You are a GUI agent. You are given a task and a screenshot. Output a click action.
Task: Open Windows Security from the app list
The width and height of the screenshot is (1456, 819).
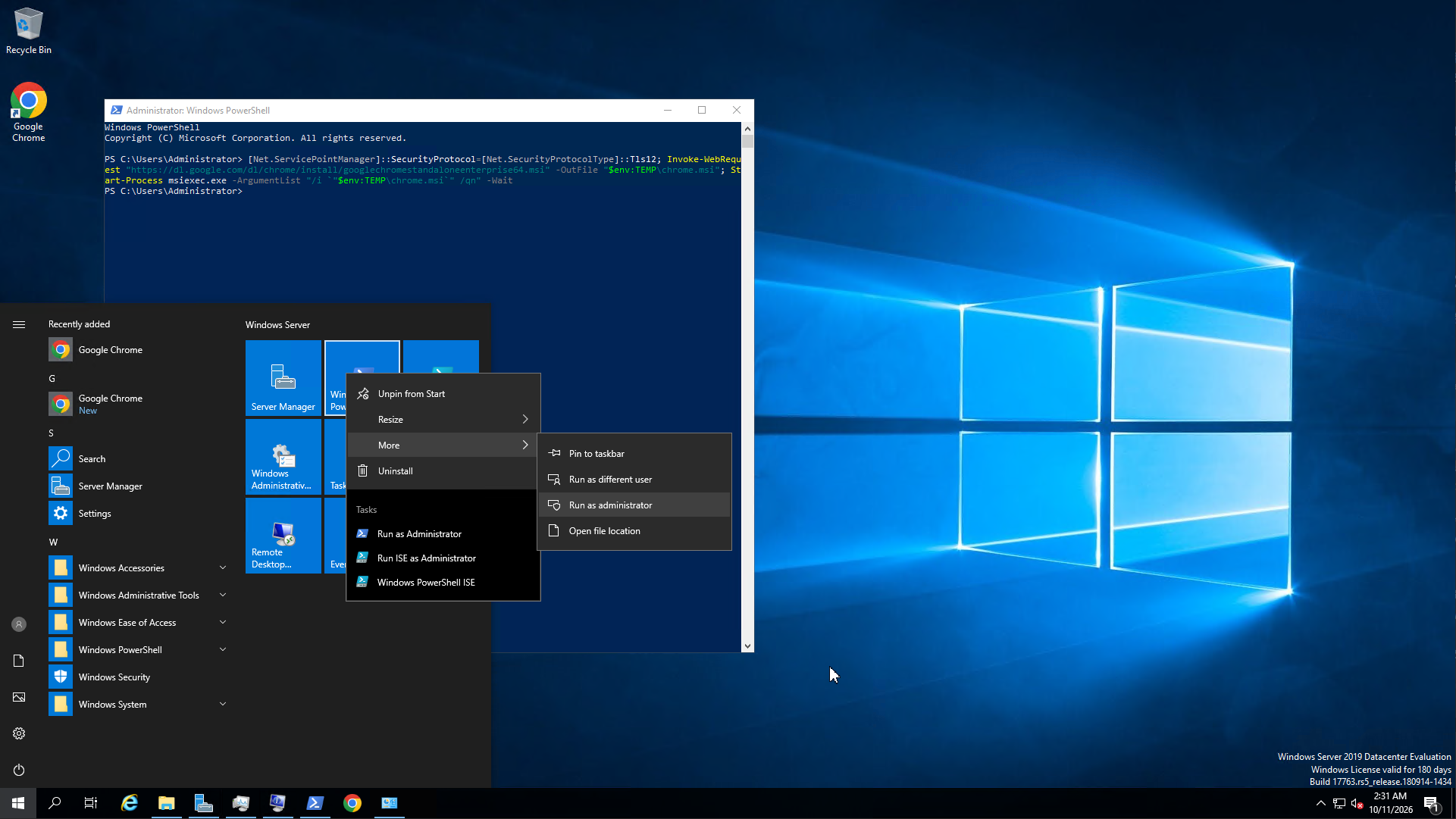tap(136, 677)
